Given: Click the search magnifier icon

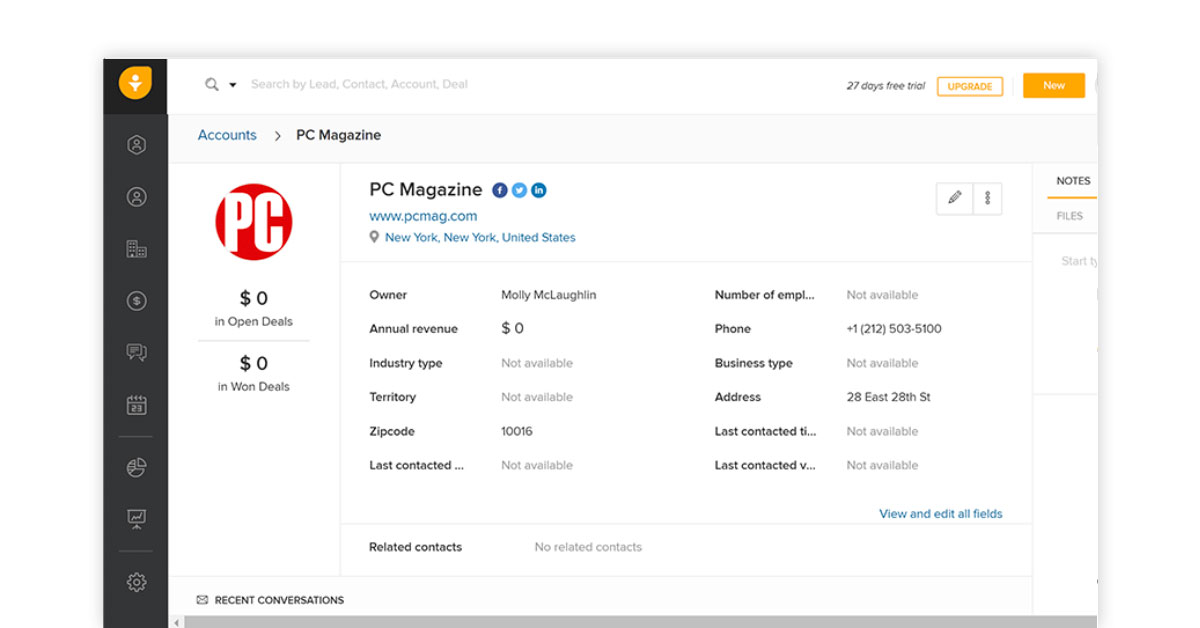Looking at the screenshot, I should (x=212, y=85).
